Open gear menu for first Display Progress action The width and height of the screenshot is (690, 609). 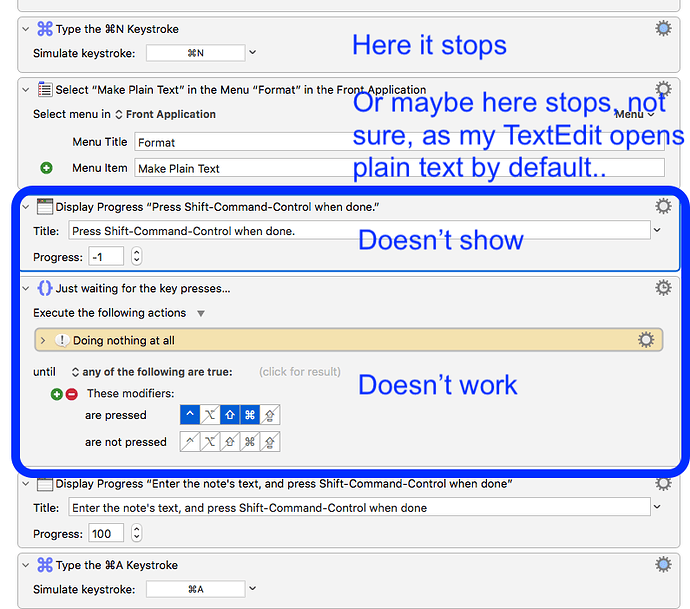click(x=663, y=206)
